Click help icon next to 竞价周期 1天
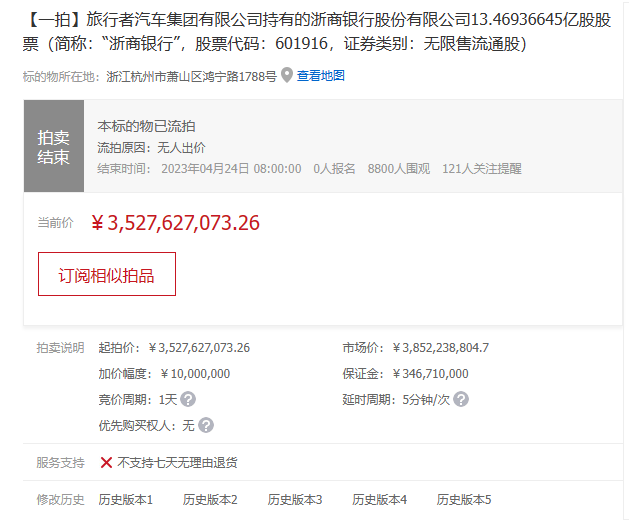629x520 pixels. (x=188, y=399)
